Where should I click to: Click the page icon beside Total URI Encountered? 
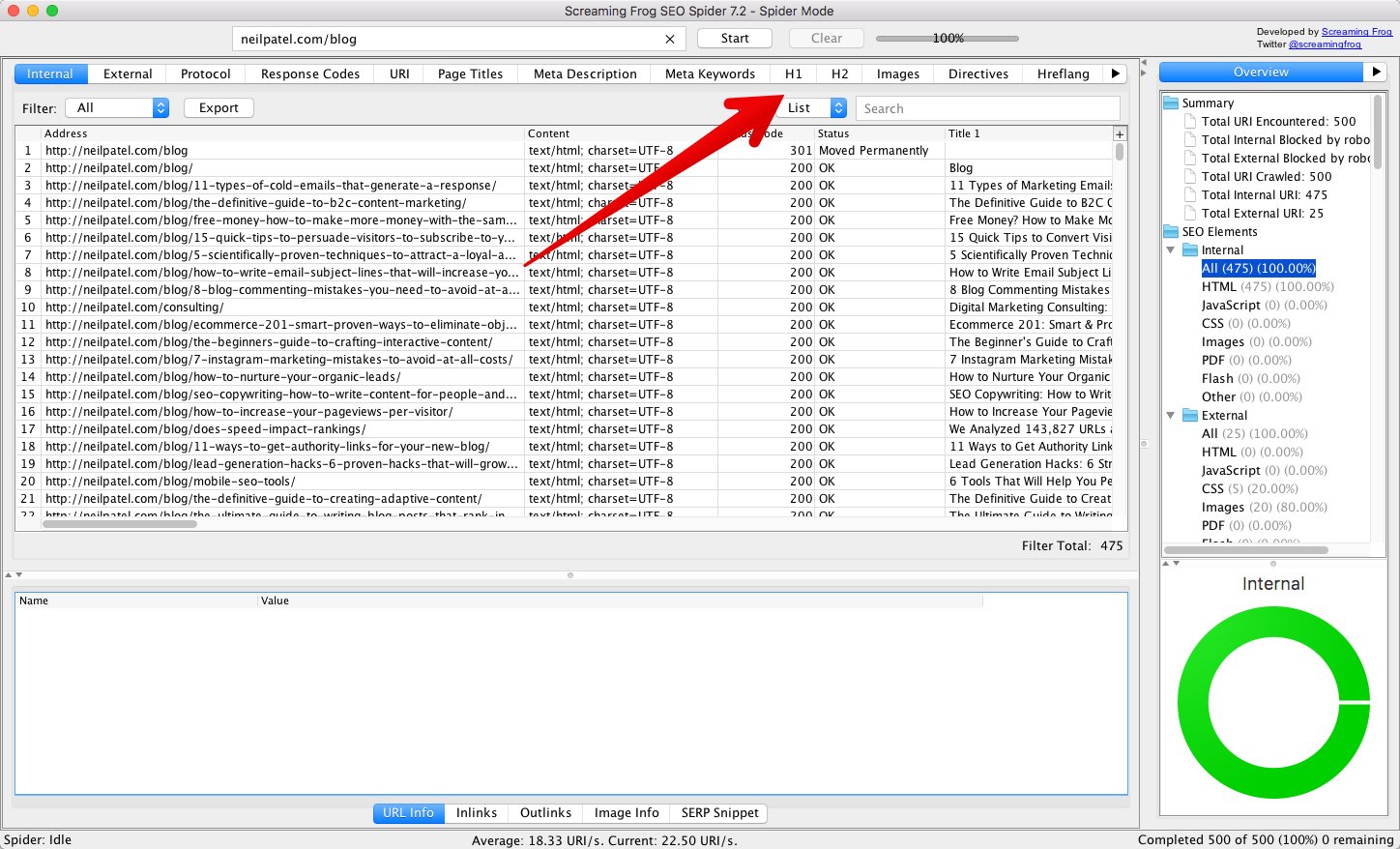click(1190, 121)
